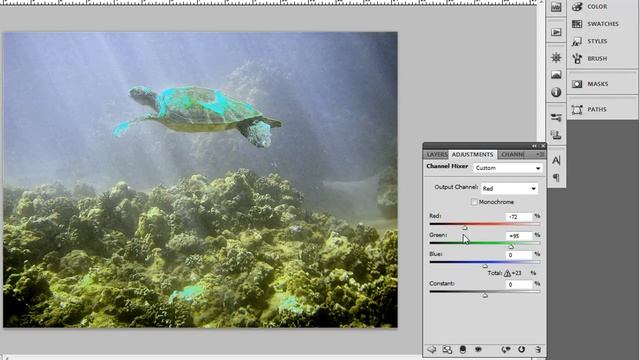
Task: Open the Navigator sun-wheel icon in dock
Action: click(556, 58)
